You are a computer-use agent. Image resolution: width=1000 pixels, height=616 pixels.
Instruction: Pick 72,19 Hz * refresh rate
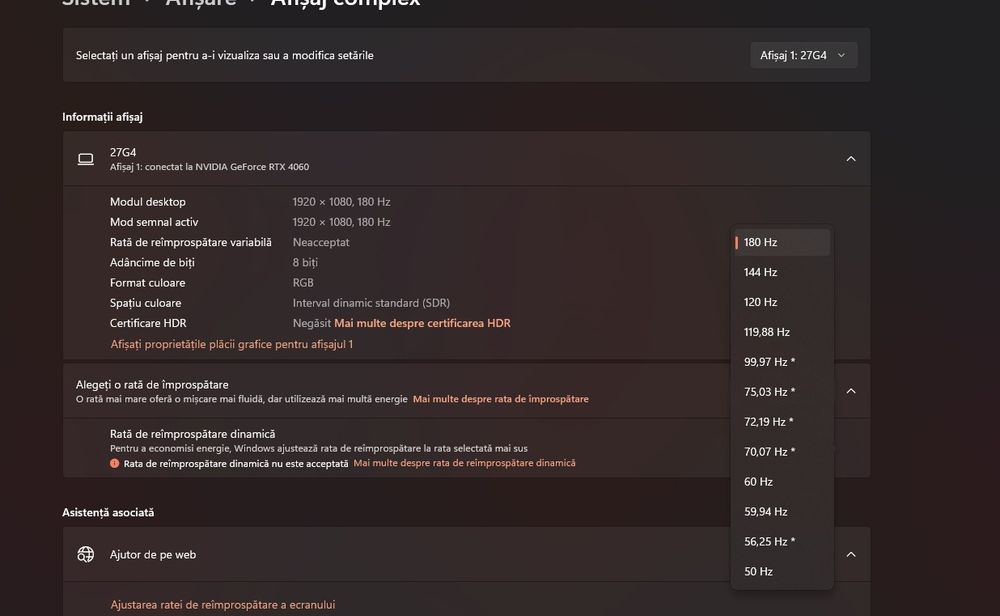click(782, 422)
